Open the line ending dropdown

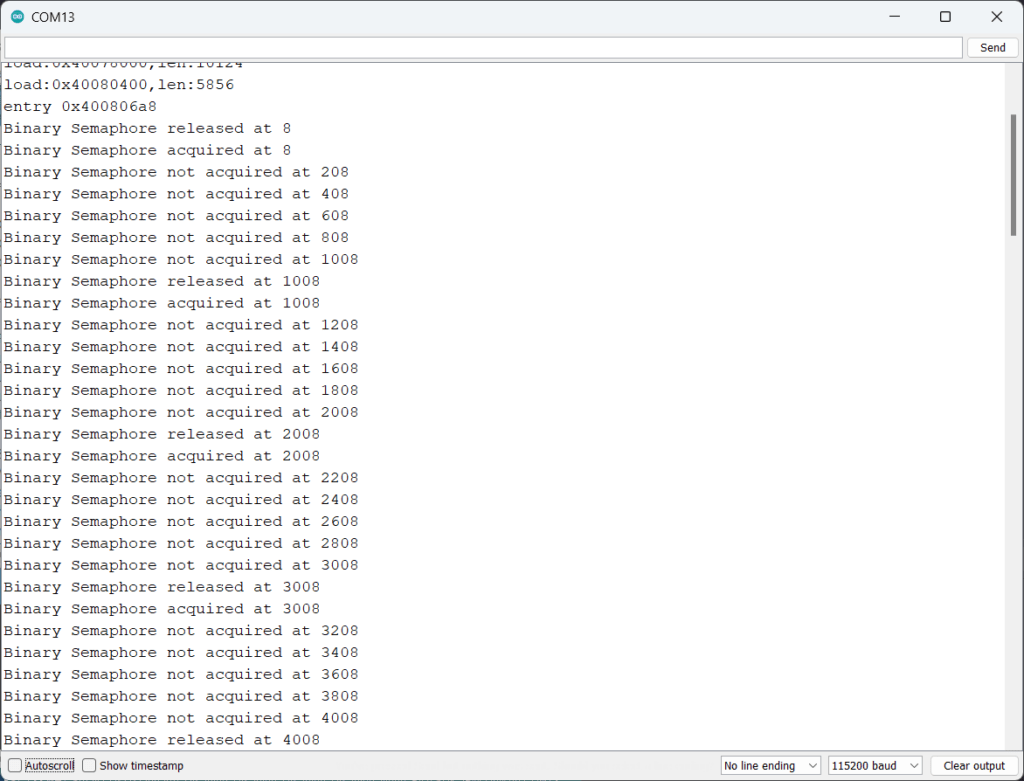pos(768,765)
